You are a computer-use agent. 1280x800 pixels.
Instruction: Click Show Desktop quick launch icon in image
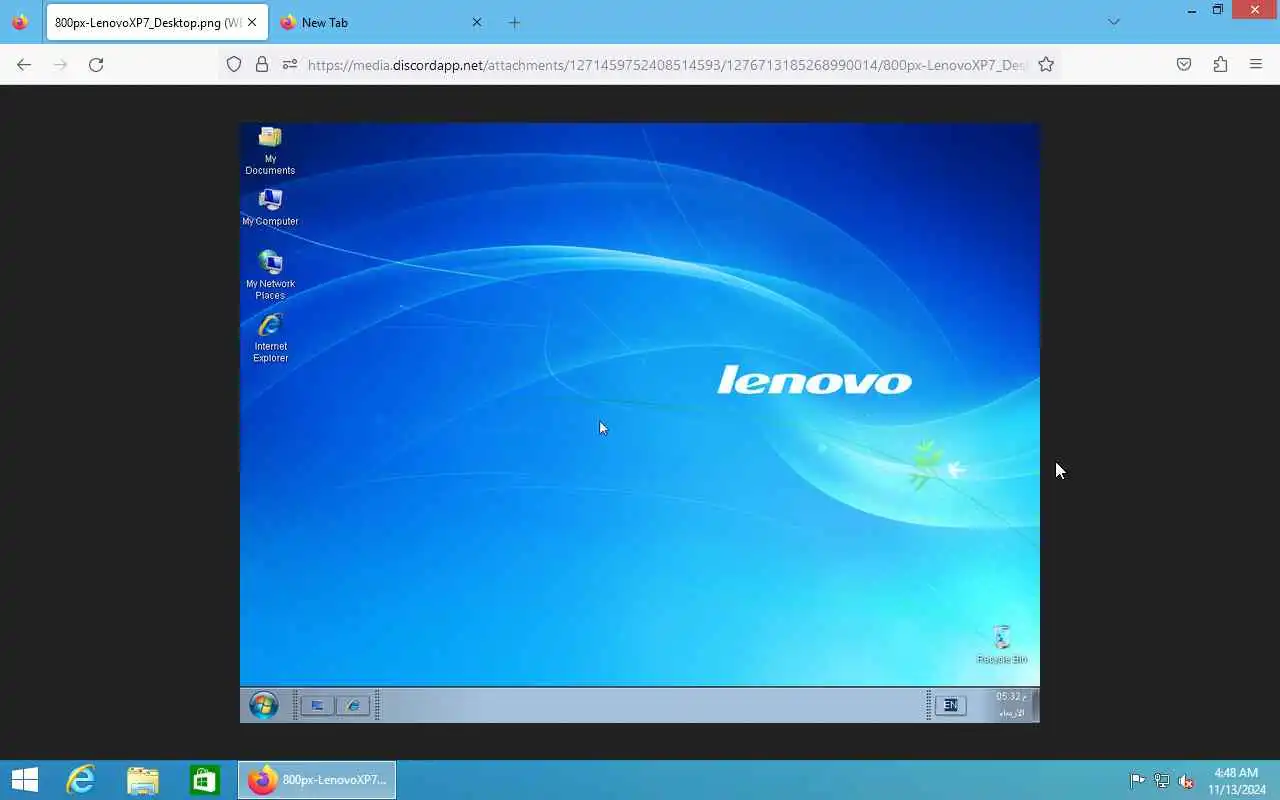(317, 706)
